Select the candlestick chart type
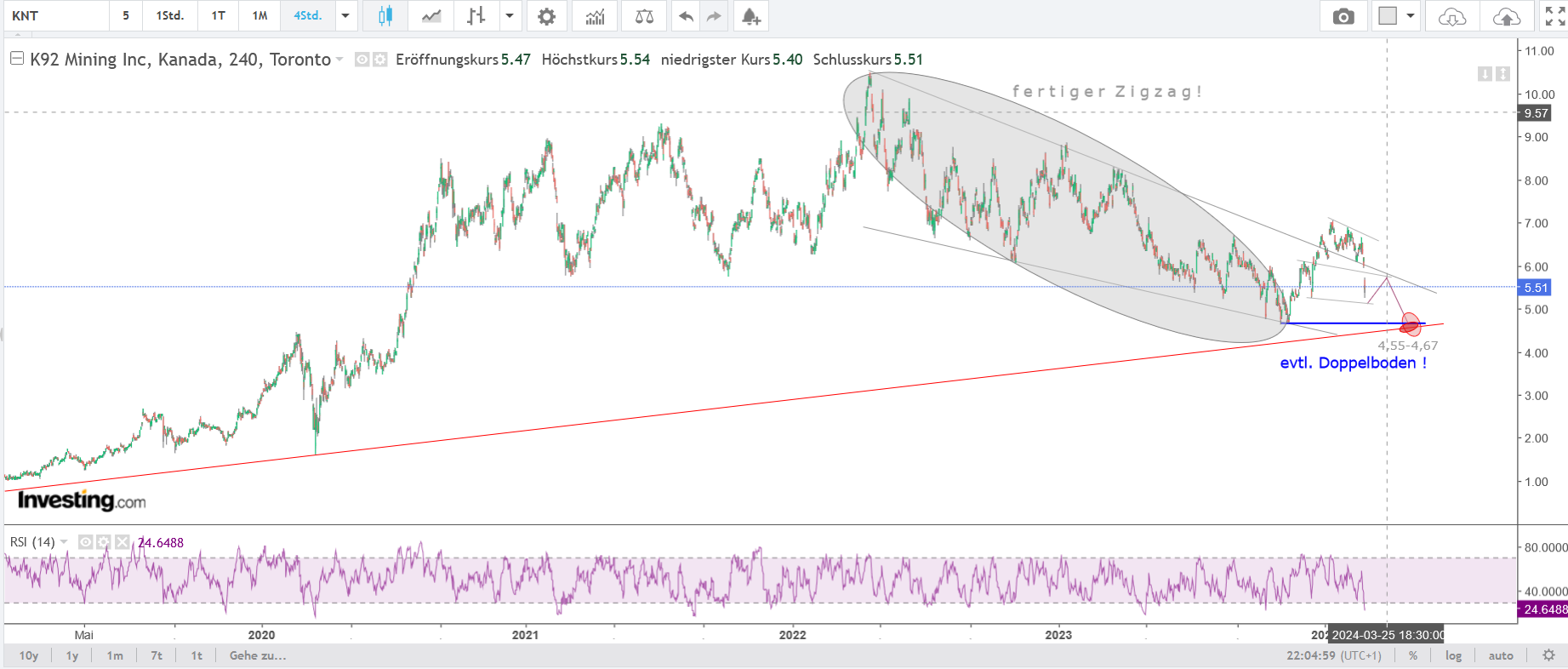The height and width of the screenshot is (669, 1568). (385, 16)
